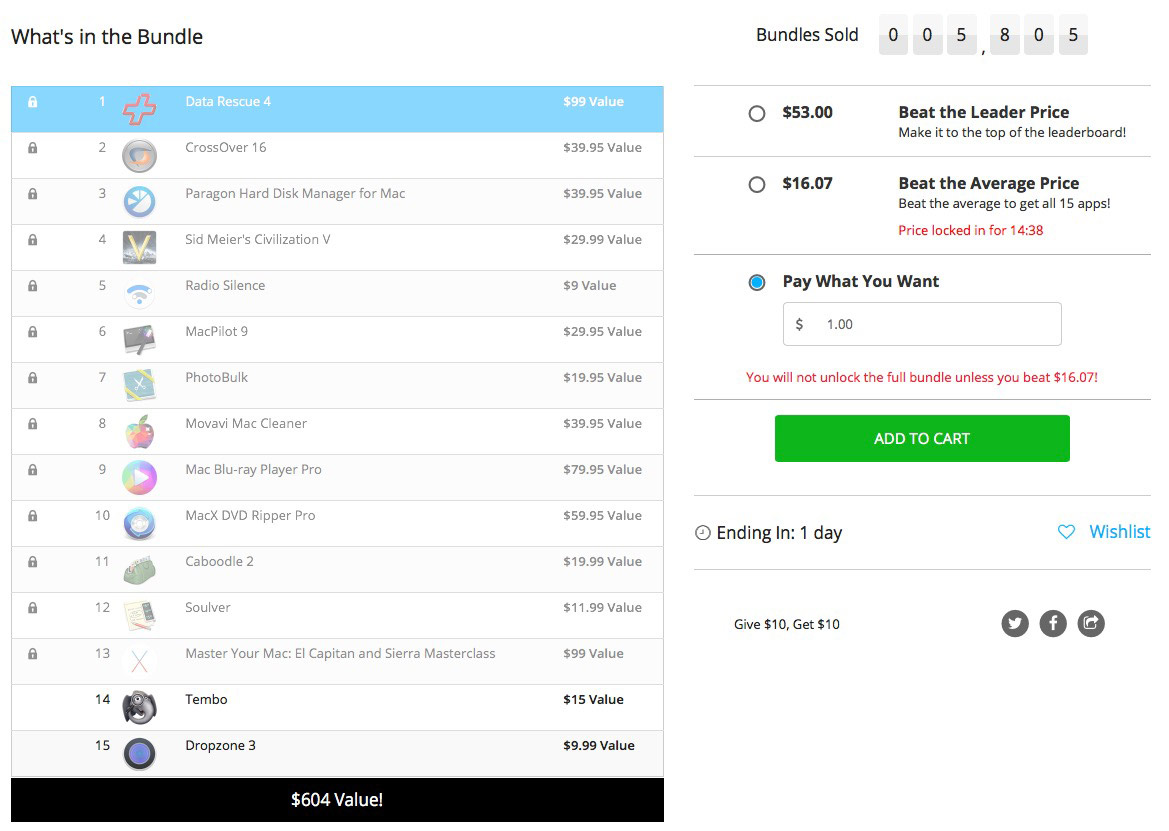Click the PhotoBulk app icon
This screenshot has height=831, width=1169.
(139, 386)
